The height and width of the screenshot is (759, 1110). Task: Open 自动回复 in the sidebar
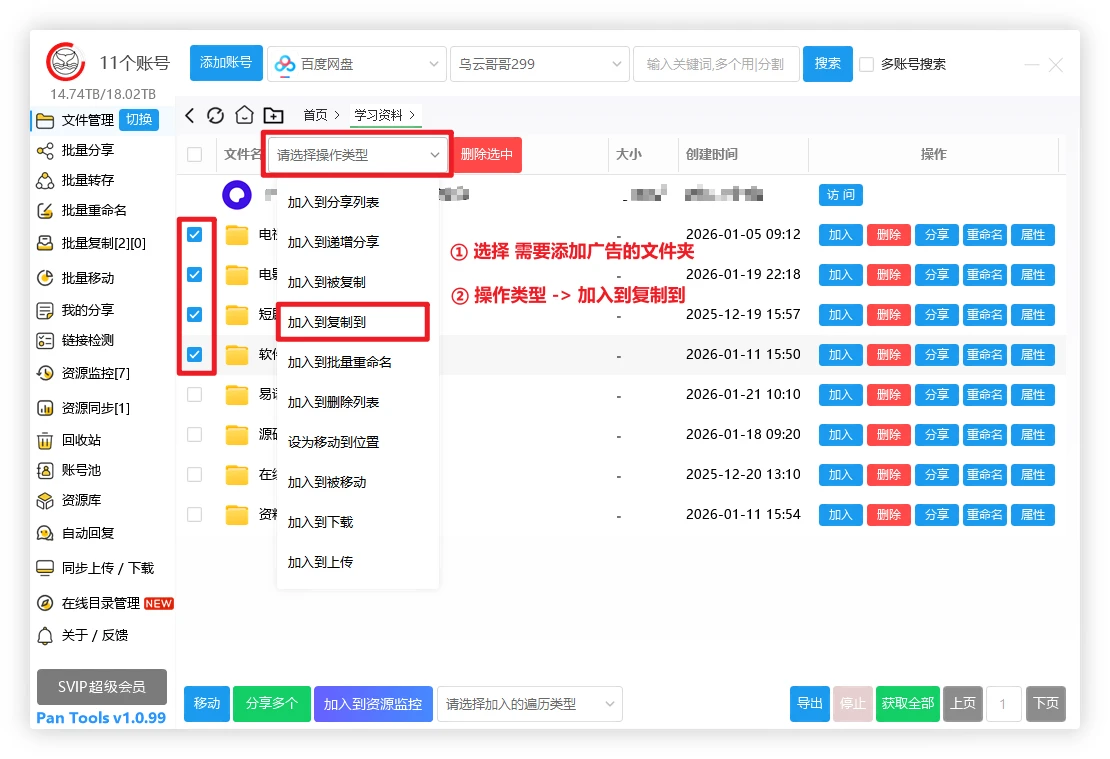tap(87, 533)
